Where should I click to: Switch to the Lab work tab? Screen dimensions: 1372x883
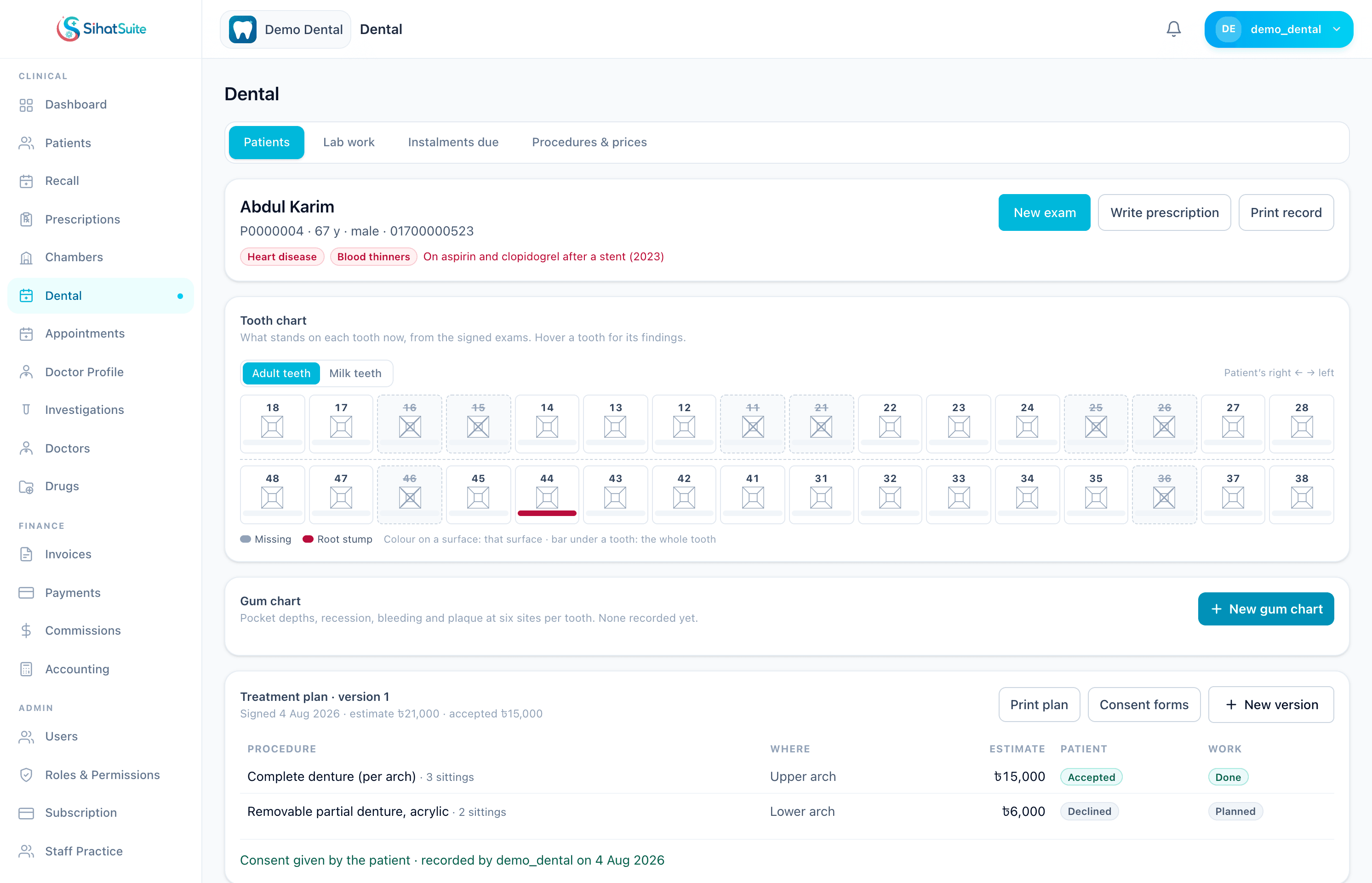point(349,142)
